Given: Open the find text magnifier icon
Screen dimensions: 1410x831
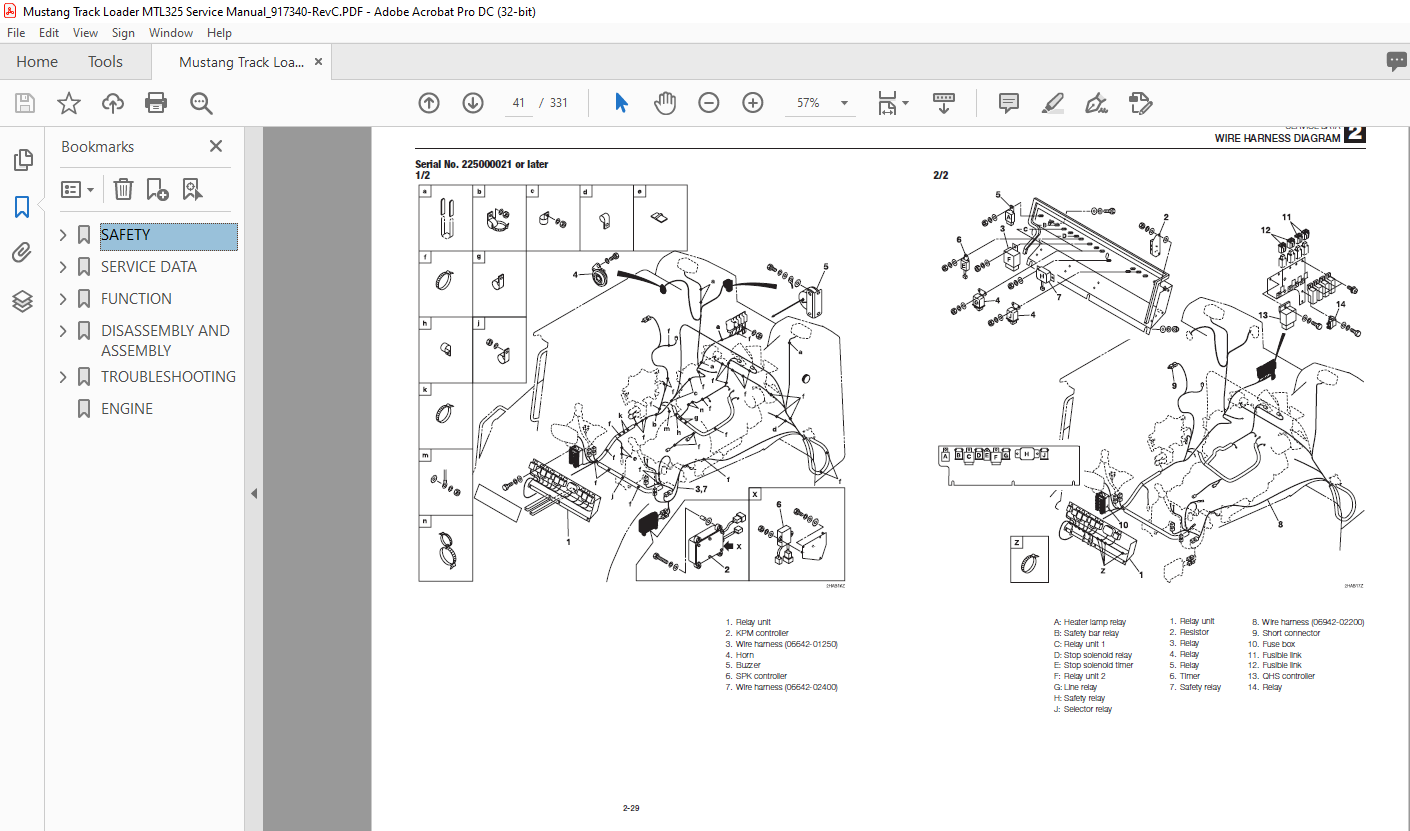Looking at the screenshot, I should [201, 103].
